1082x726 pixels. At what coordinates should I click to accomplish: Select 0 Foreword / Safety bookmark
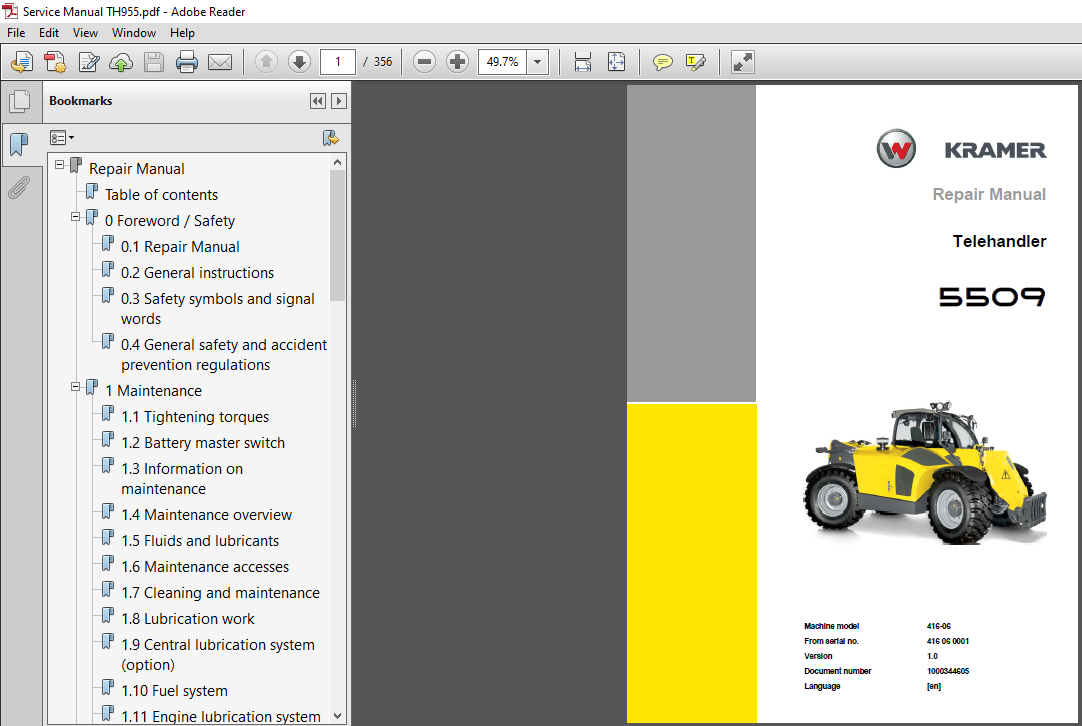(170, 221)
